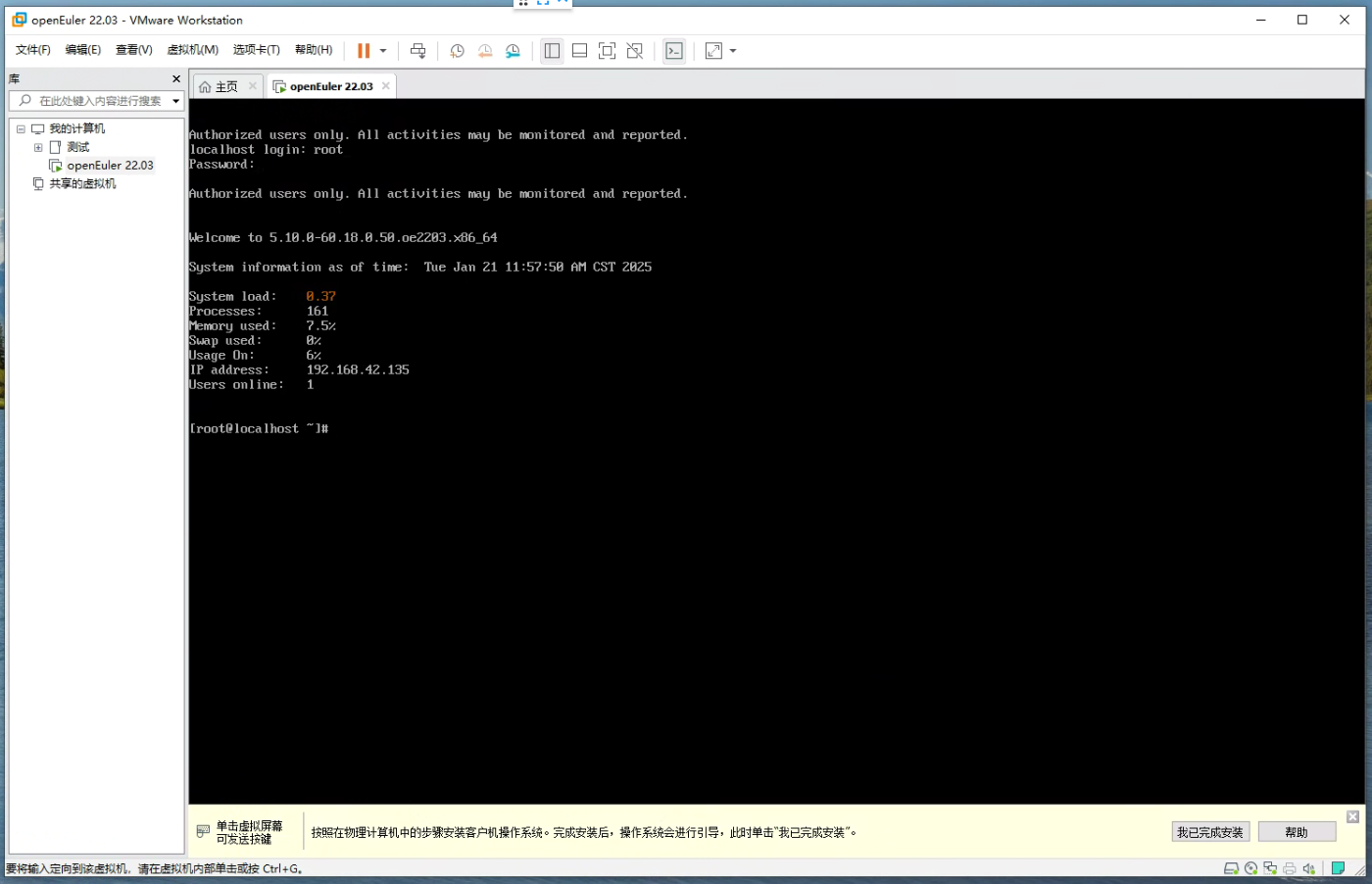The width and height of the screenshot is (1372, 884).
Task: Click the magnifier icon in the library search
Action: 25,101
